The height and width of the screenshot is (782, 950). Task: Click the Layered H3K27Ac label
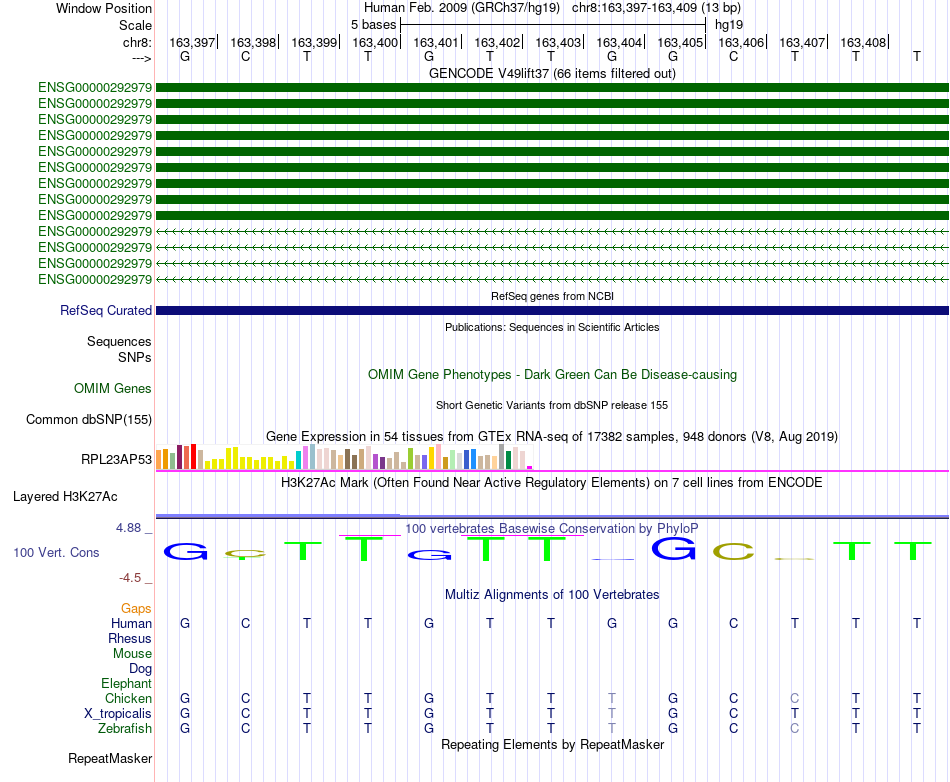65,497
